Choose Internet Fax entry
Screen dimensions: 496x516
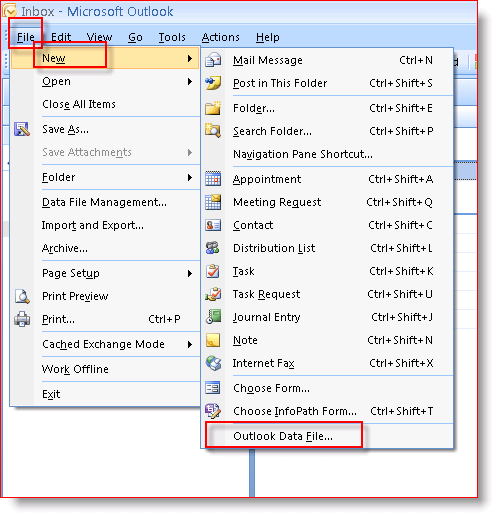(327, 363)
